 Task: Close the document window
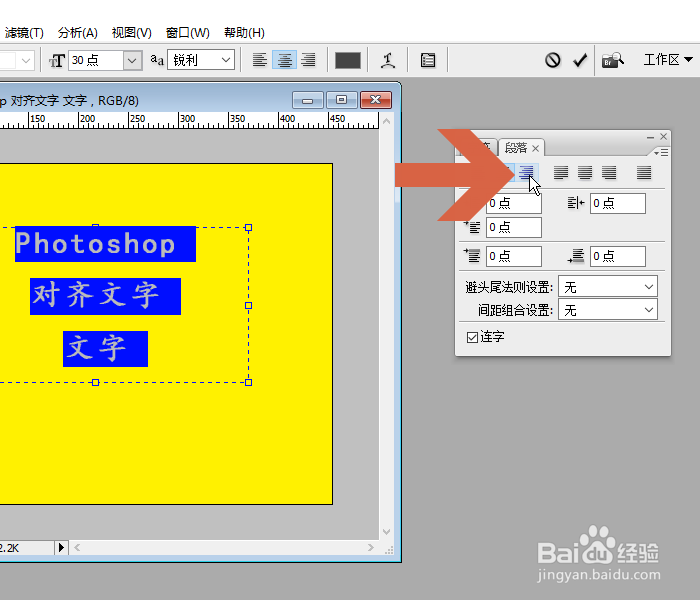pos(375,100)
